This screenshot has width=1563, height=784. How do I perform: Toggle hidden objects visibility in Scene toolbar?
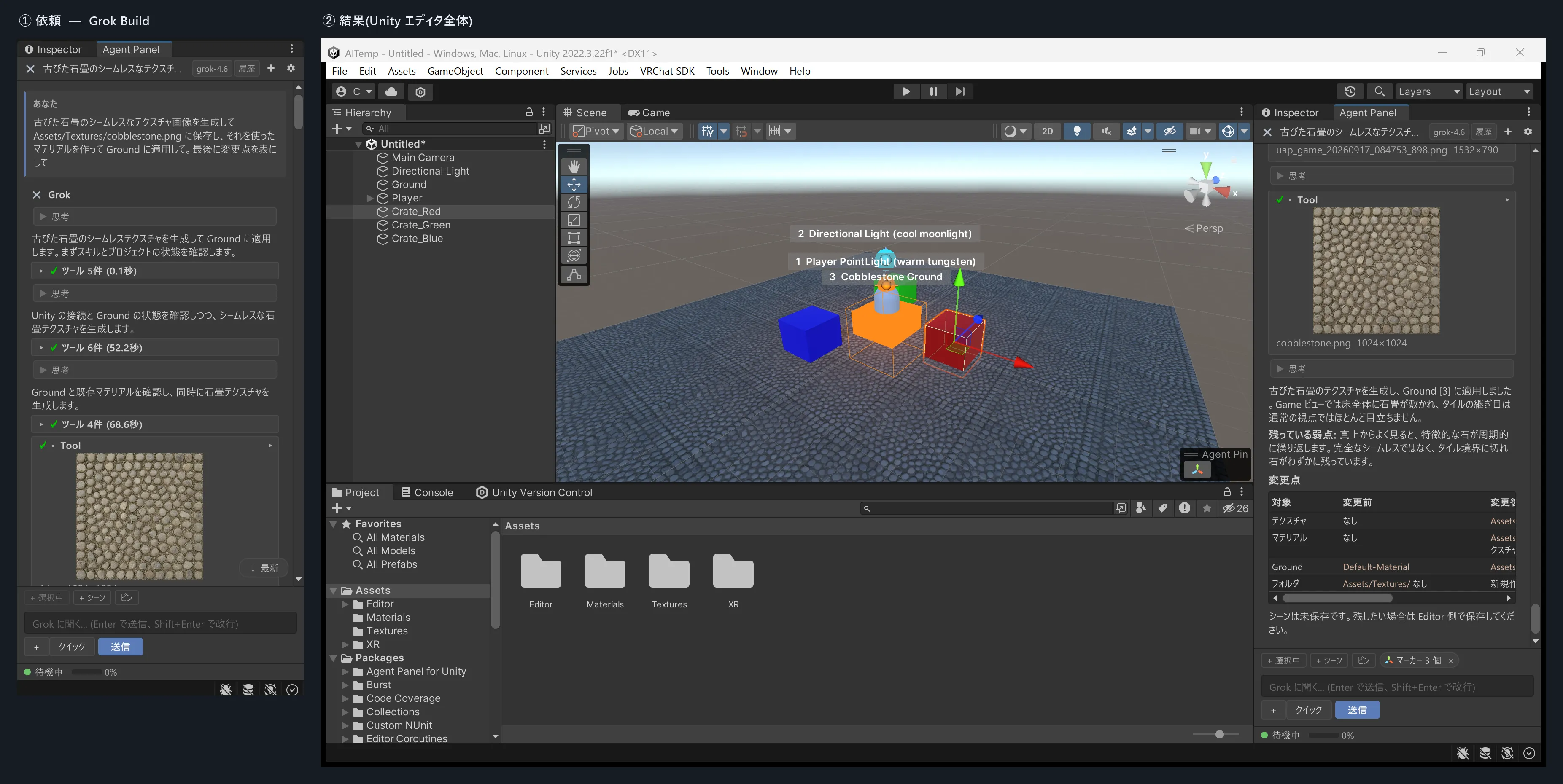tap(1169, 131)
